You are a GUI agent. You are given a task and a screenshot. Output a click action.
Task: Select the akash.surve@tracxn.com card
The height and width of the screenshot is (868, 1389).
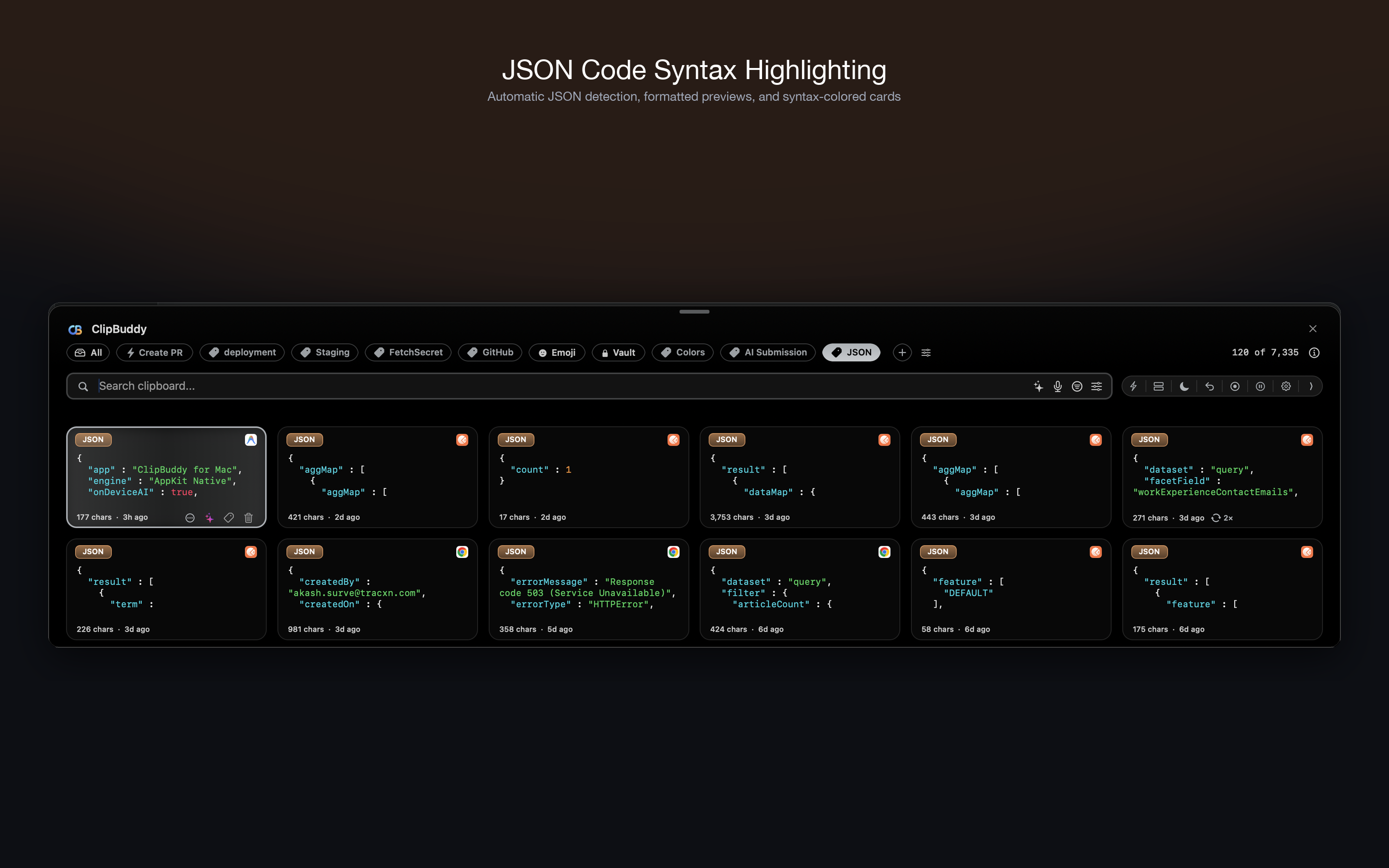pos(377,589)
